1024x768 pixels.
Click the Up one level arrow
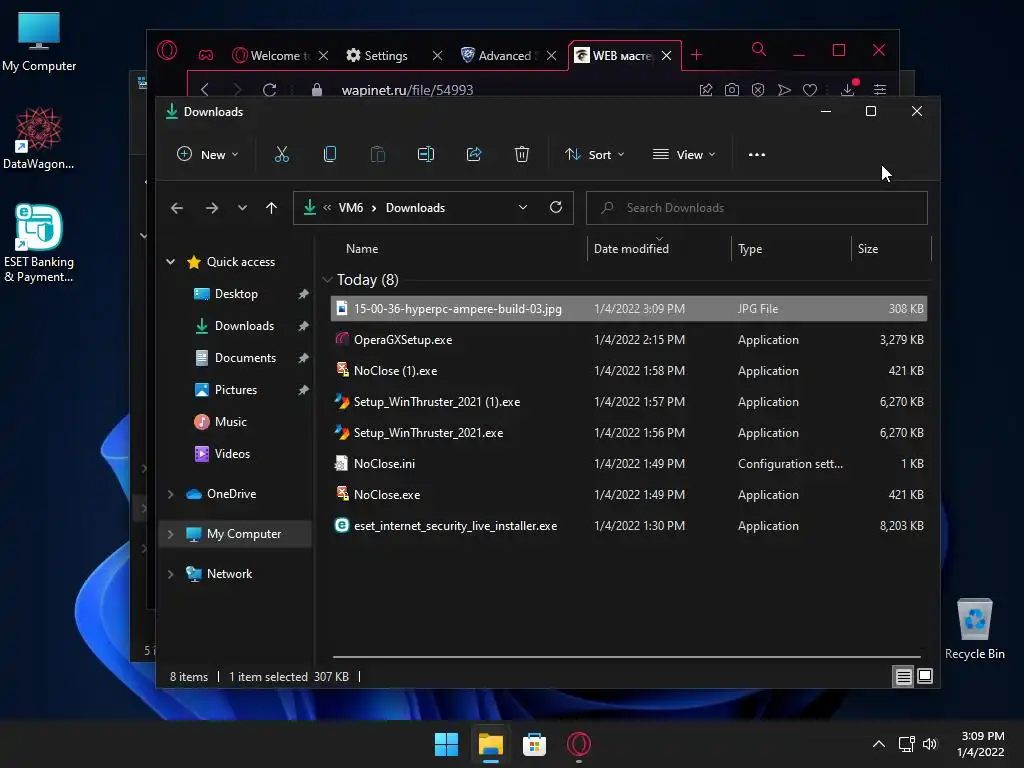tap(272, 208)
